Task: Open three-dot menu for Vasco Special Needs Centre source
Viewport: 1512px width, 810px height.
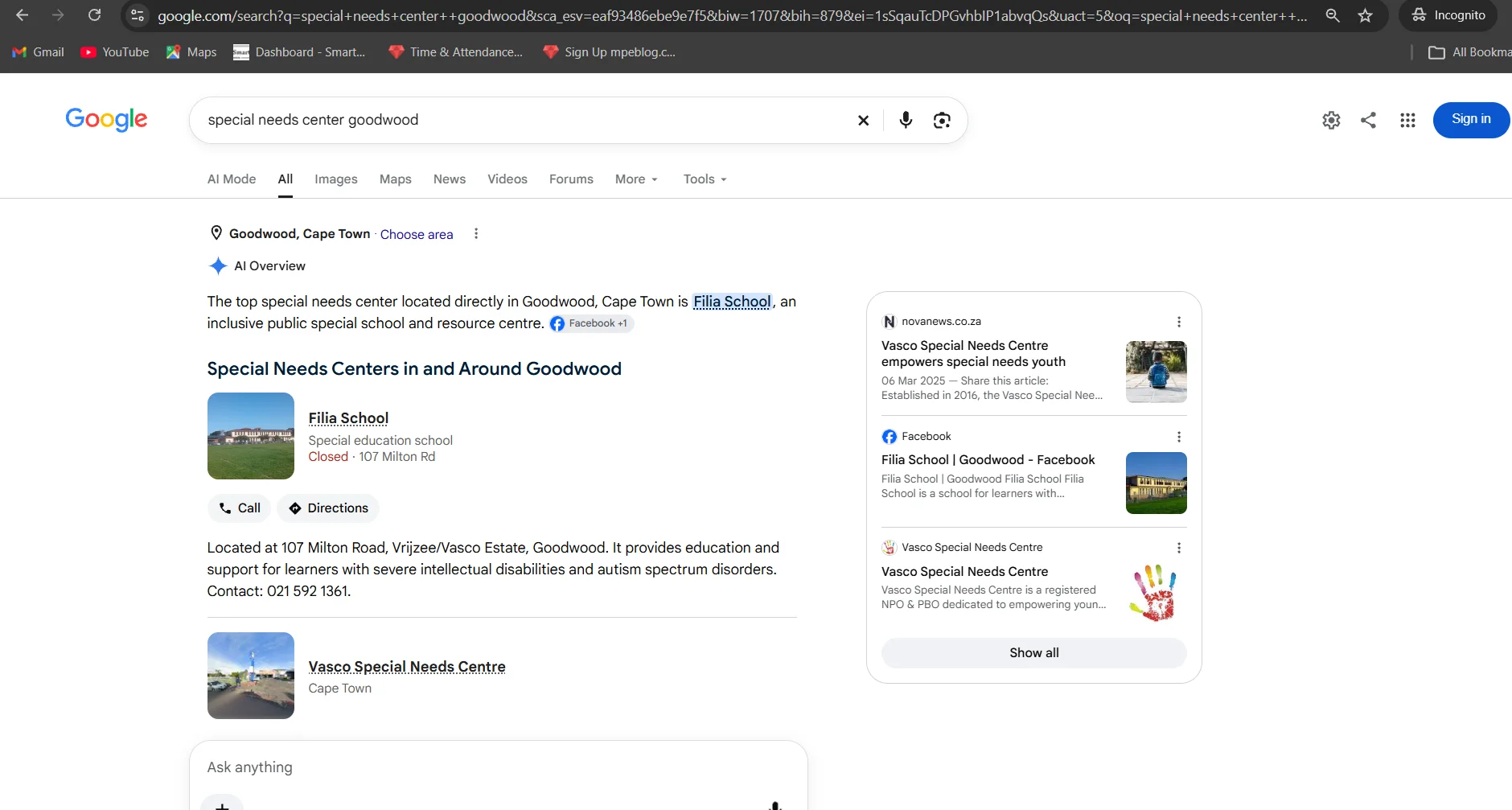Action: pos(1179,548)
